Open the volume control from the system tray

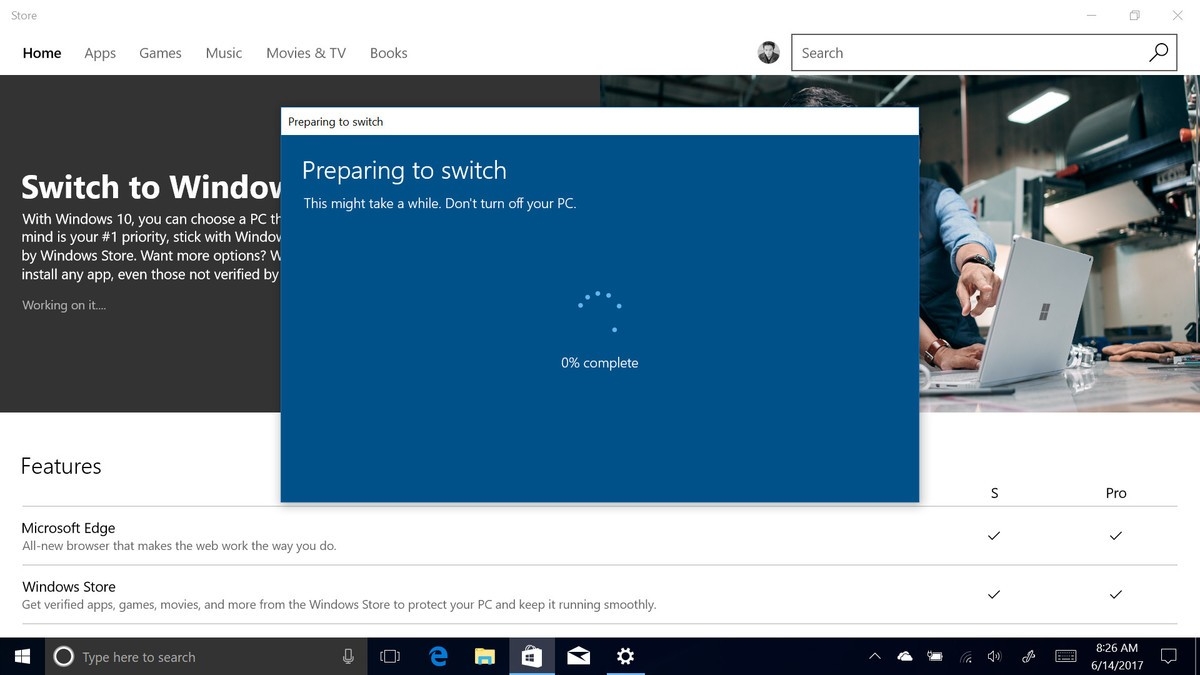tap(994, 656)
